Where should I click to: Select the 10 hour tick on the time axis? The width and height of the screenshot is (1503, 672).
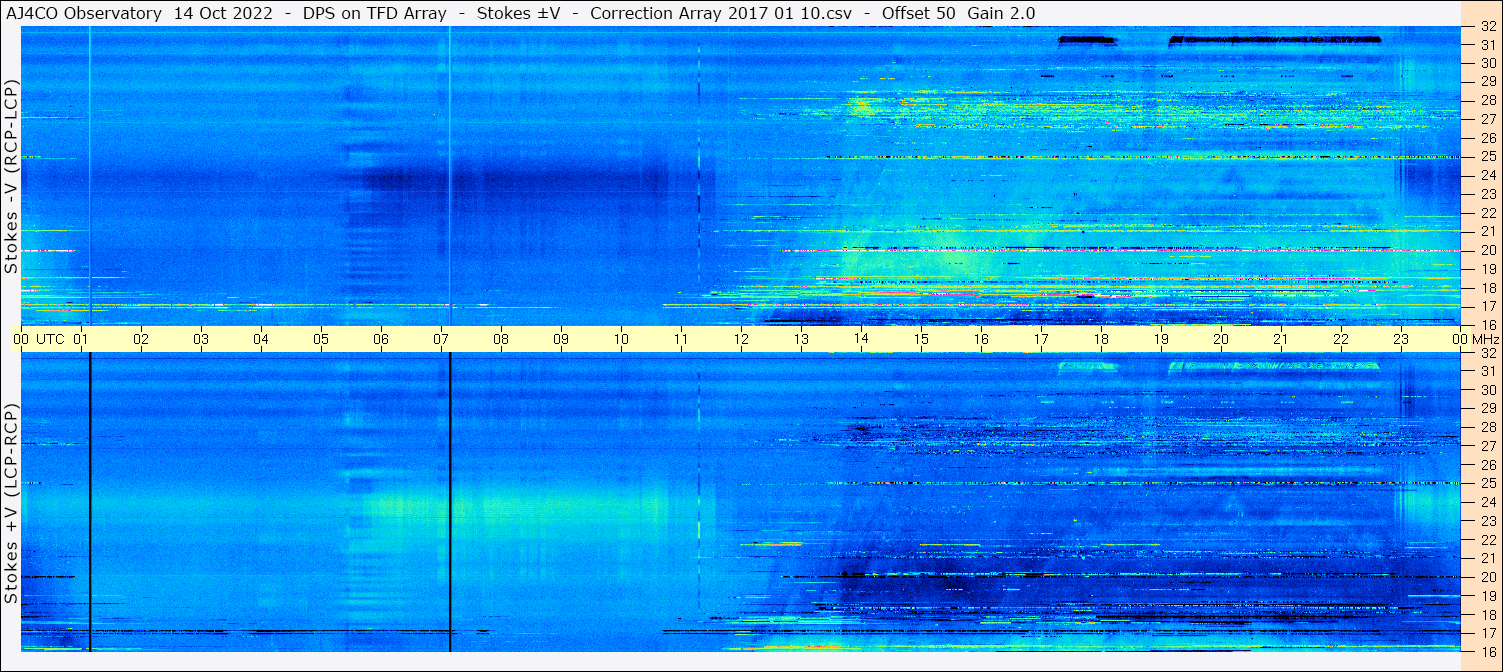tap(622, 339)
